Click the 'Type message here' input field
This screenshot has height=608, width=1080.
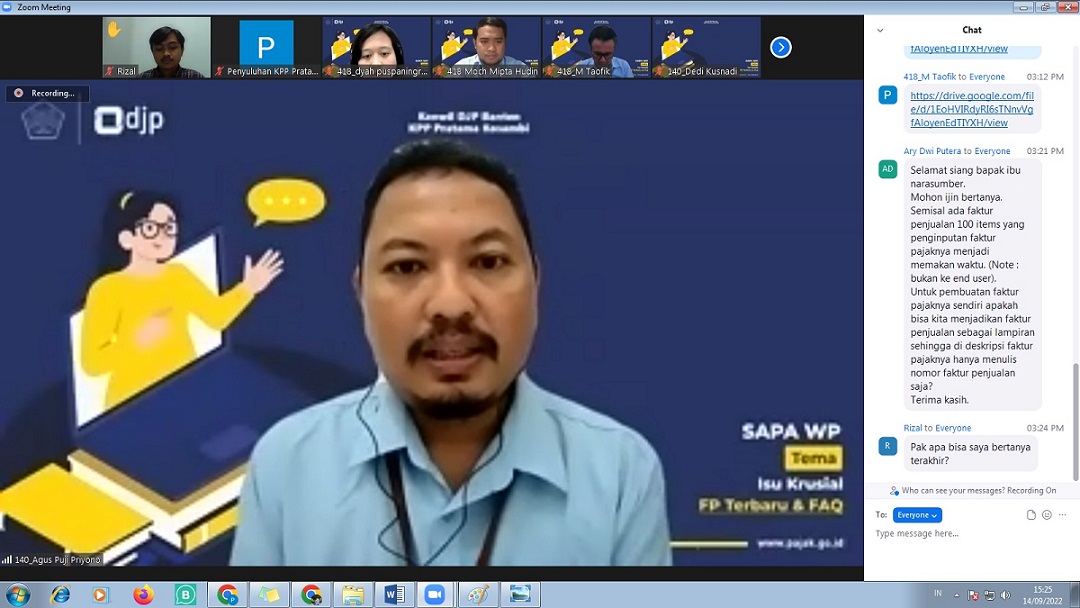(x=960, y=534)
